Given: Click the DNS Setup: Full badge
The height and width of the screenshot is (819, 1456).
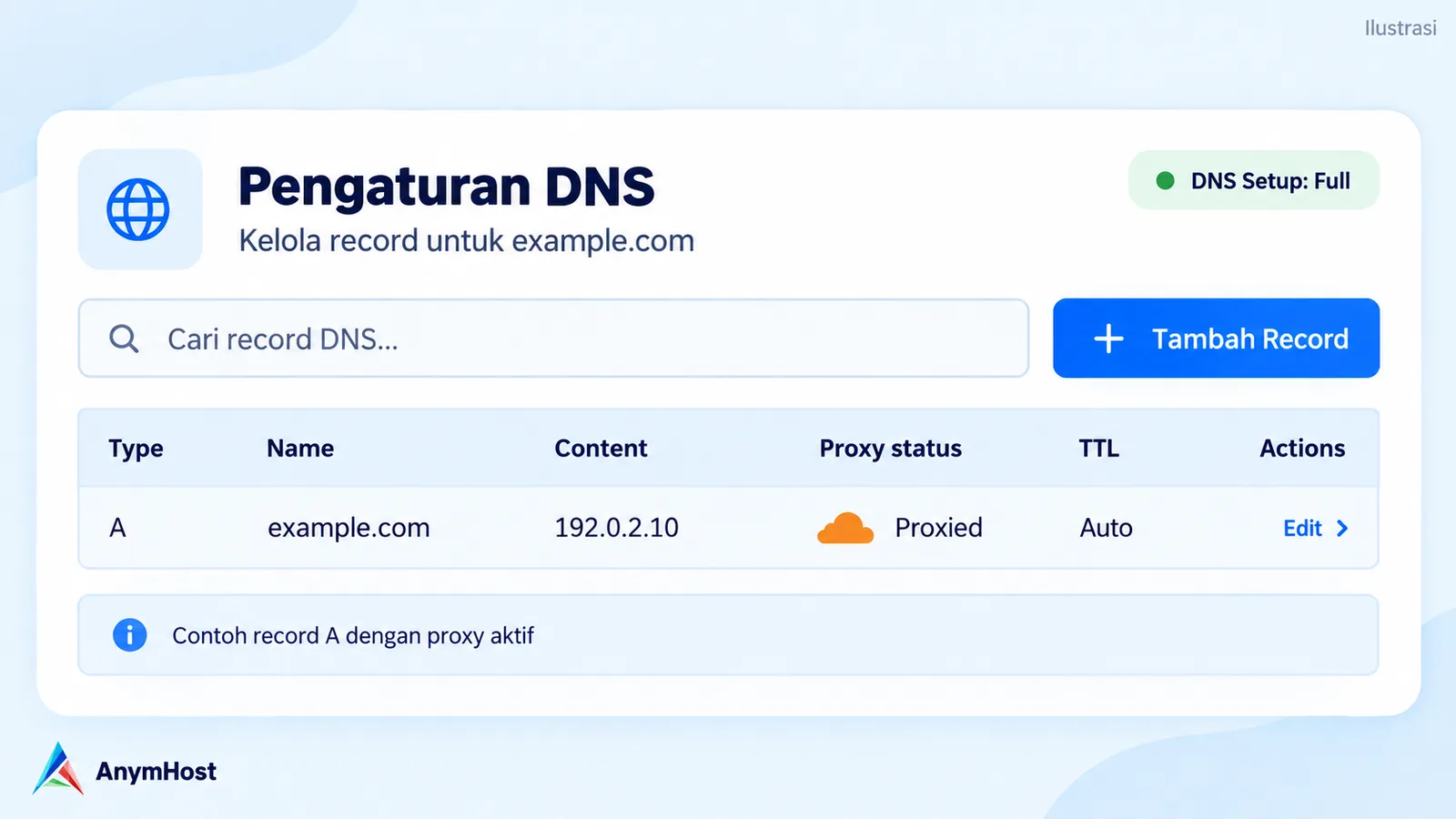Looking at the screenshot, I should [x=1253, y=180].
